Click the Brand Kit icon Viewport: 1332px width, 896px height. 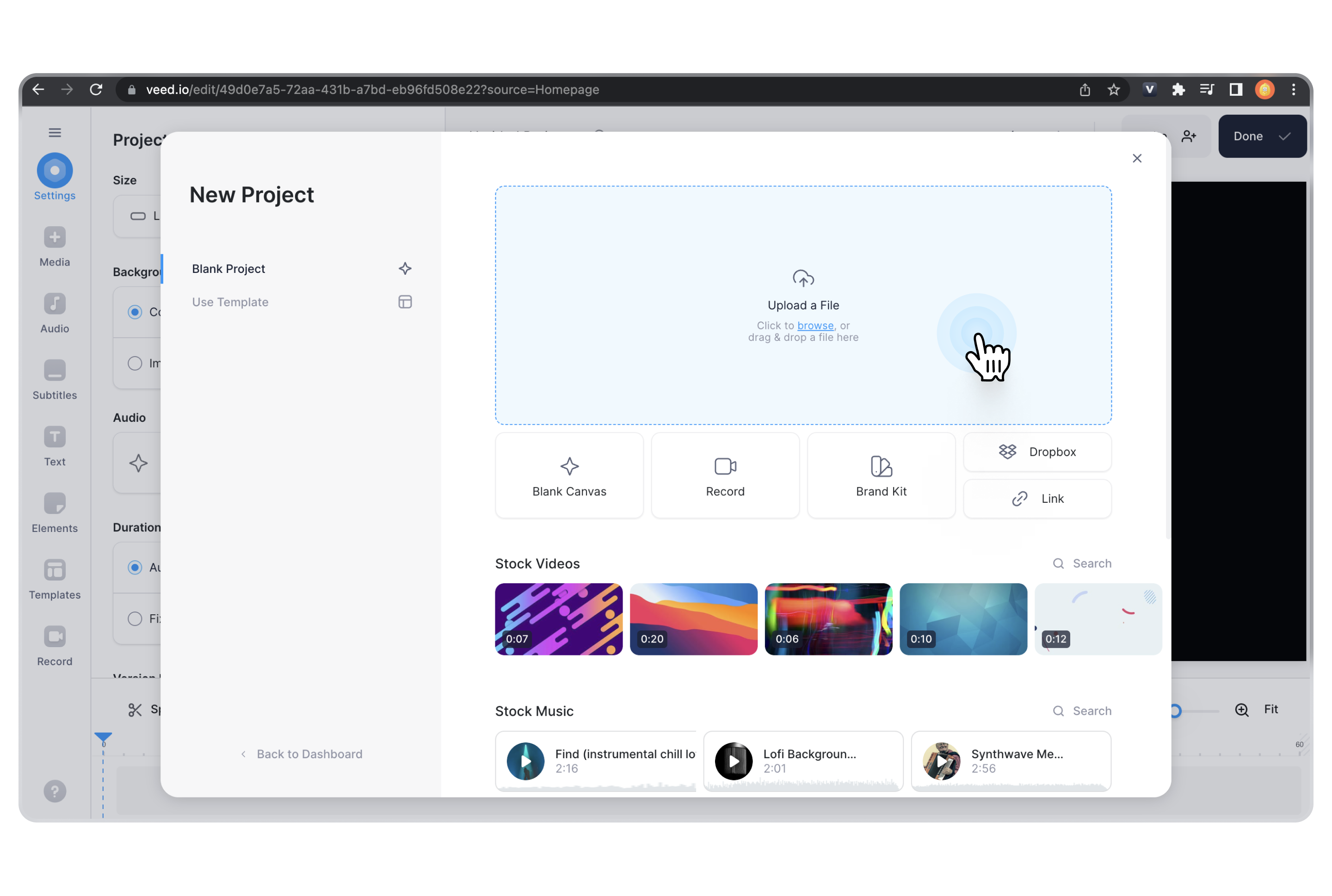click(880, 465)
